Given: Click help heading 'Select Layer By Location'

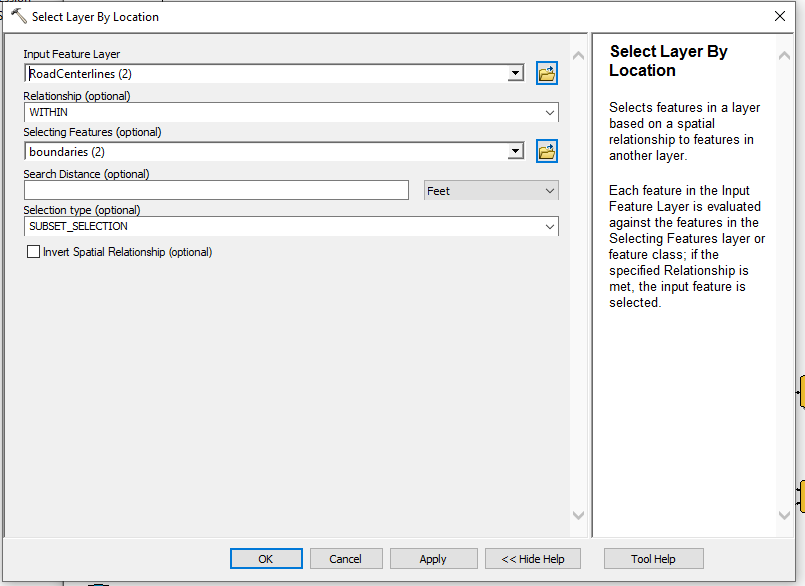Looking at the screenshot, I should 668,61.
